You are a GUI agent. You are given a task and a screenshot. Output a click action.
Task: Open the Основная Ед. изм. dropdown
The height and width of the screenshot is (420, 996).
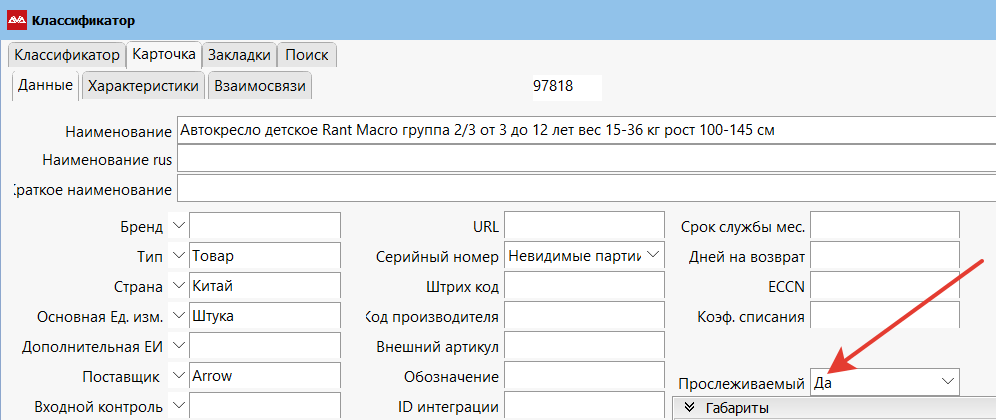pos(179,316)
